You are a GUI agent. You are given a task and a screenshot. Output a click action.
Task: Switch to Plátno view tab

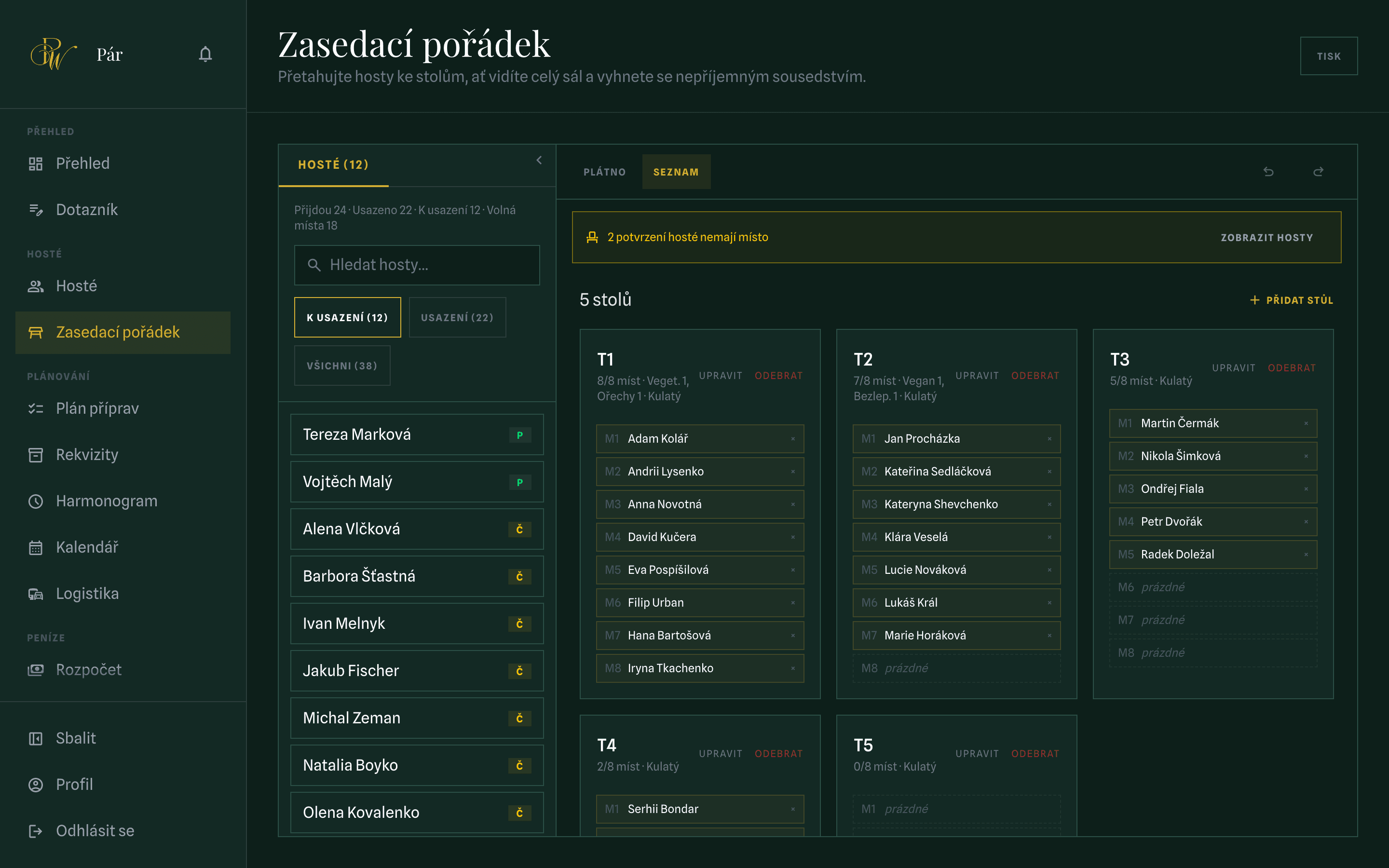point(604,172)
